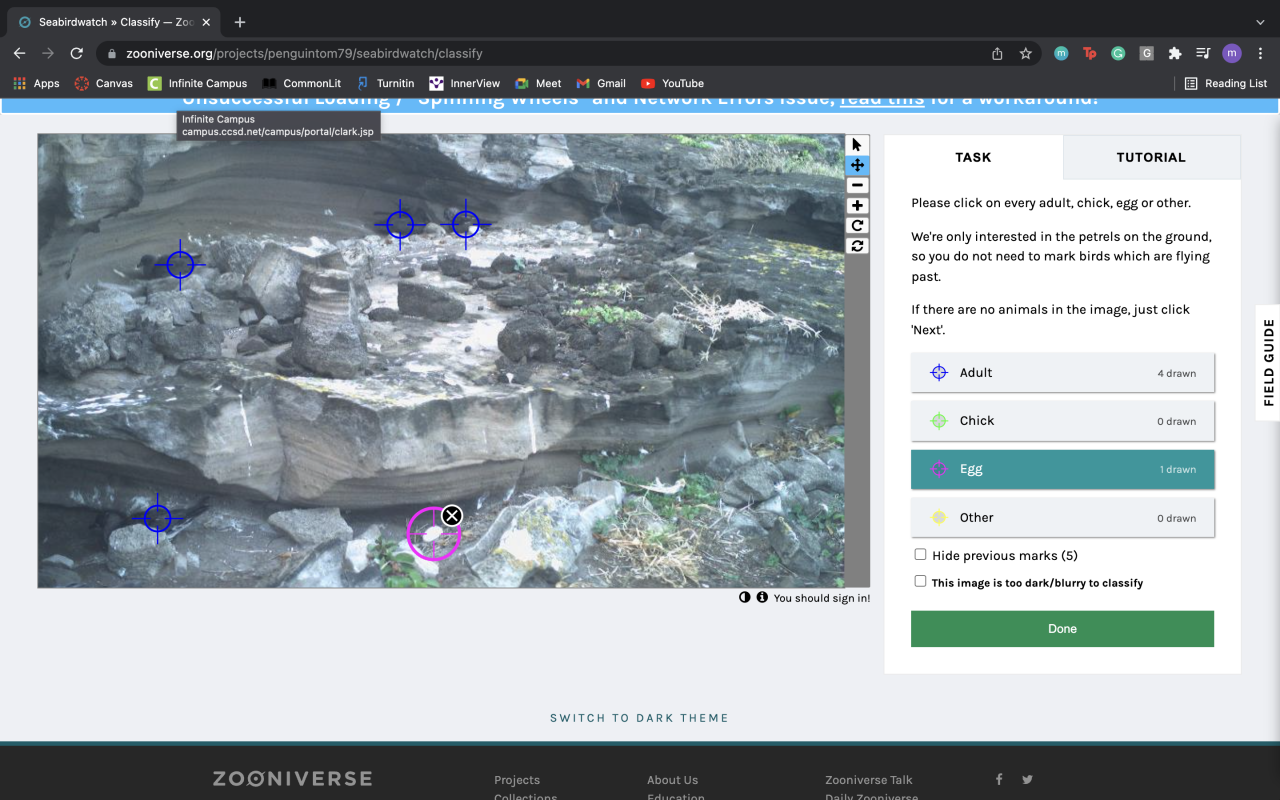Open the InnerView bookmark
The image size is (1280, 800).
point(465,83)
